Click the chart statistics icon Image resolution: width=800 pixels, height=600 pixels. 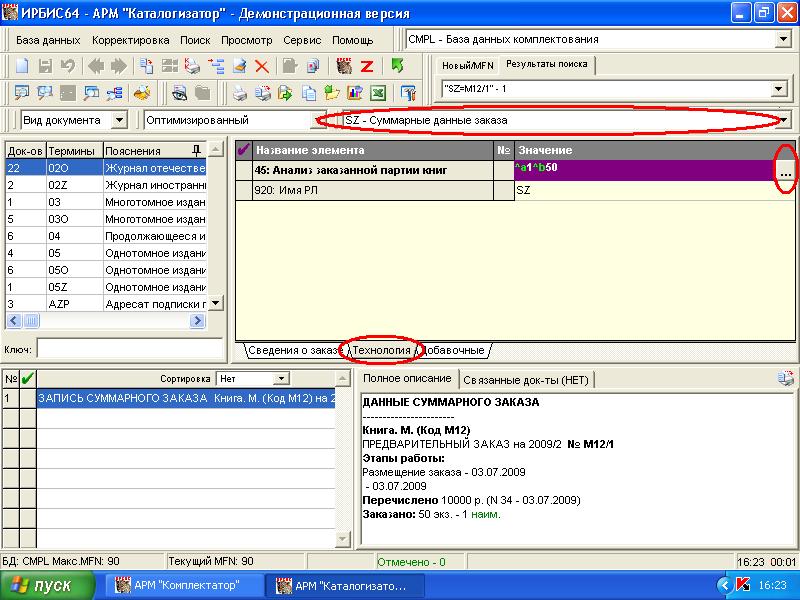click(x=354, y=93)
